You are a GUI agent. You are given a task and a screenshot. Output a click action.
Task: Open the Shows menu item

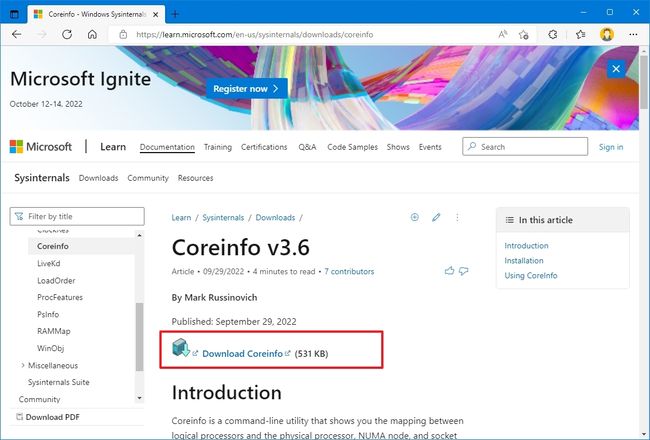coord(398,147)
